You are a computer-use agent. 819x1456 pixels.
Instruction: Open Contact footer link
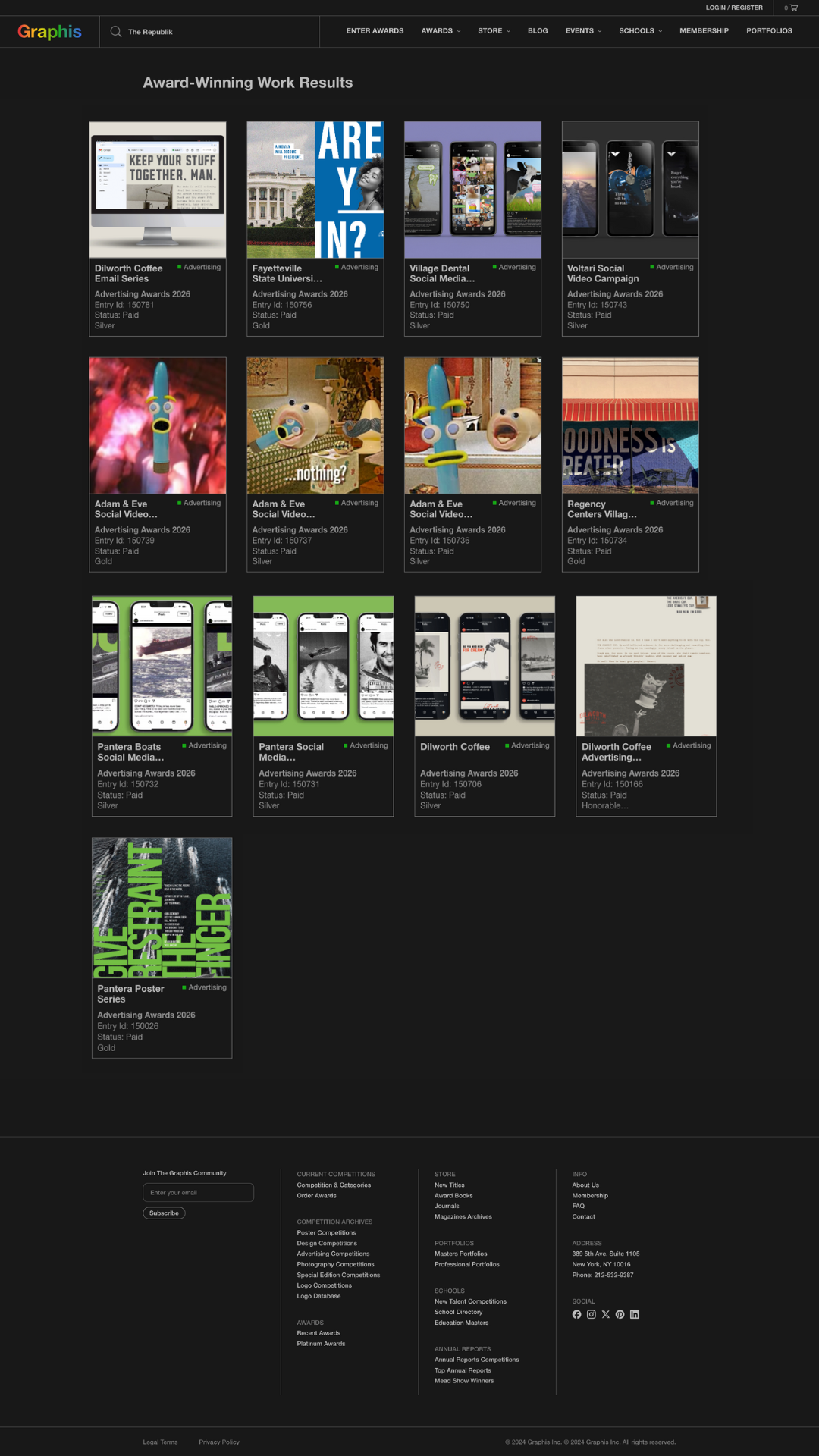[583, 1216]
